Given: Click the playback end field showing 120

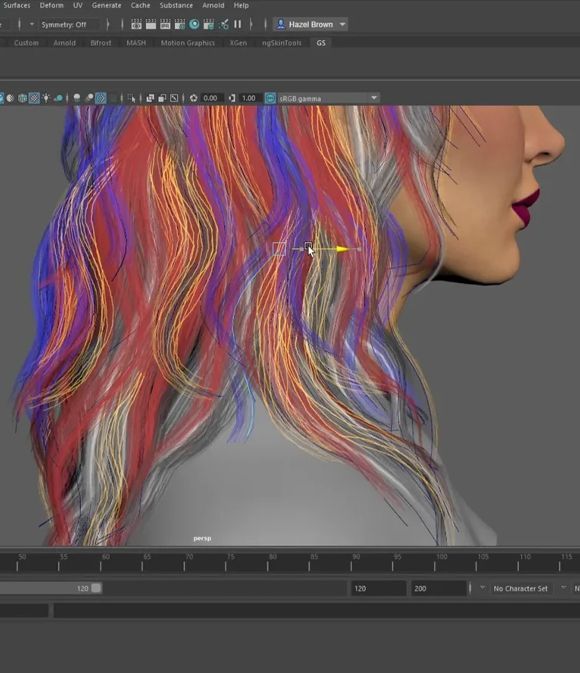Looking at the screenshot, I should click(378, 588).
